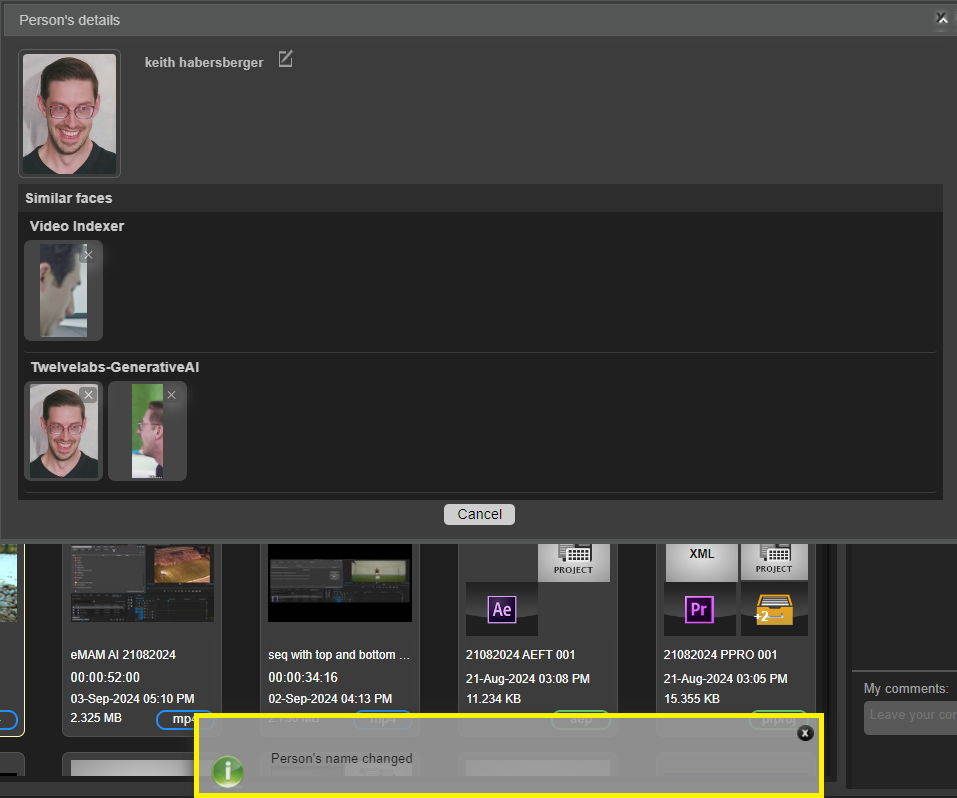Click the Premiere Pro icon on PPRO card

click(699, 609)
